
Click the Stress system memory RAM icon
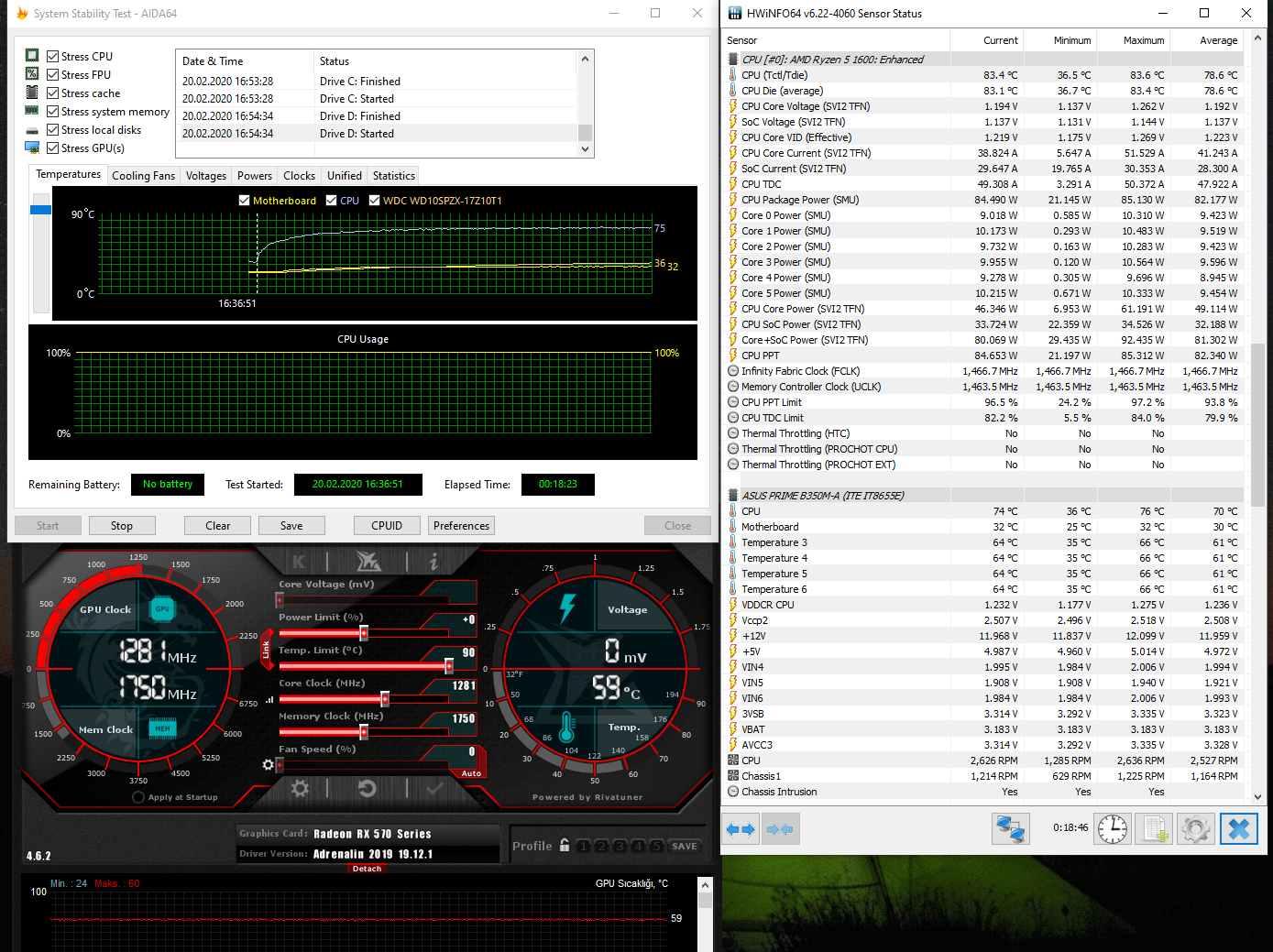pyautogui.click(x=32, y=111)
